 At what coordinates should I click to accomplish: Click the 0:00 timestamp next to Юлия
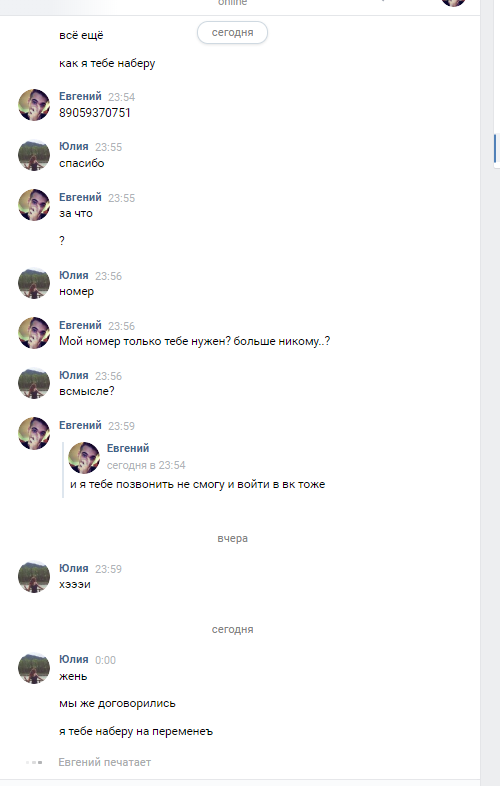[x=105, y=660]
